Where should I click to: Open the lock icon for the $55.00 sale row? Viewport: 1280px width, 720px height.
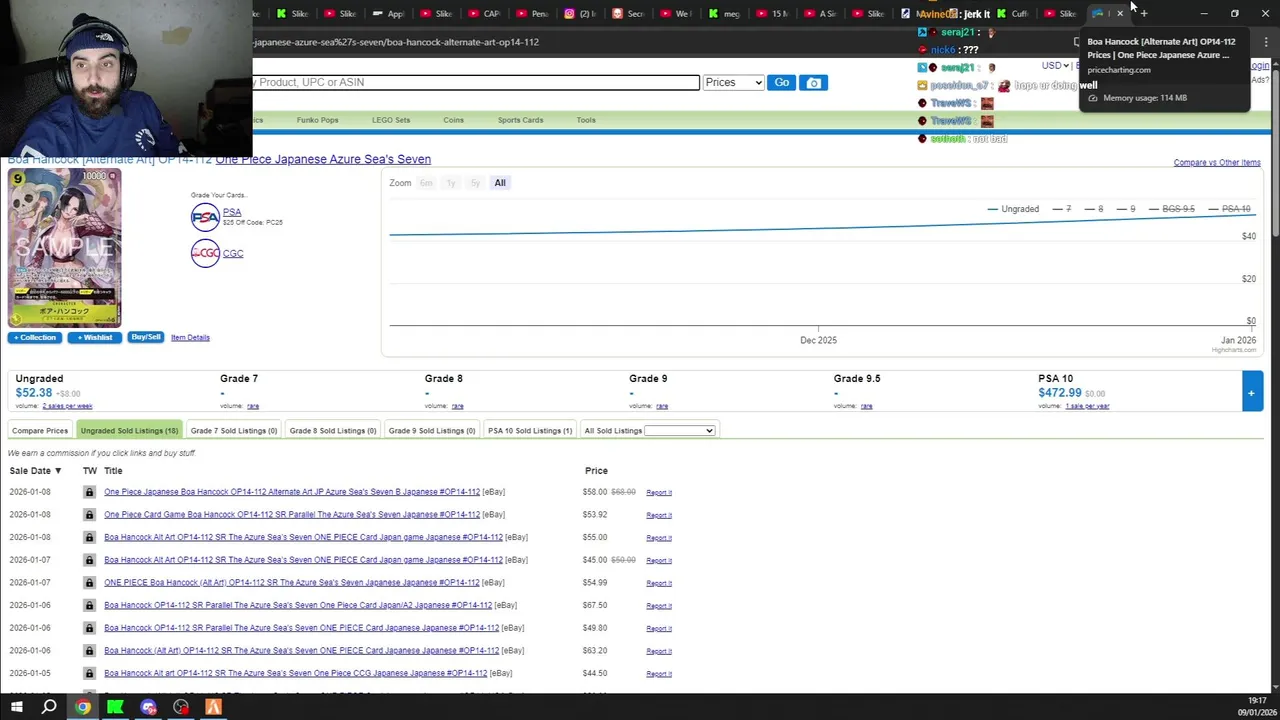point(89,537)
